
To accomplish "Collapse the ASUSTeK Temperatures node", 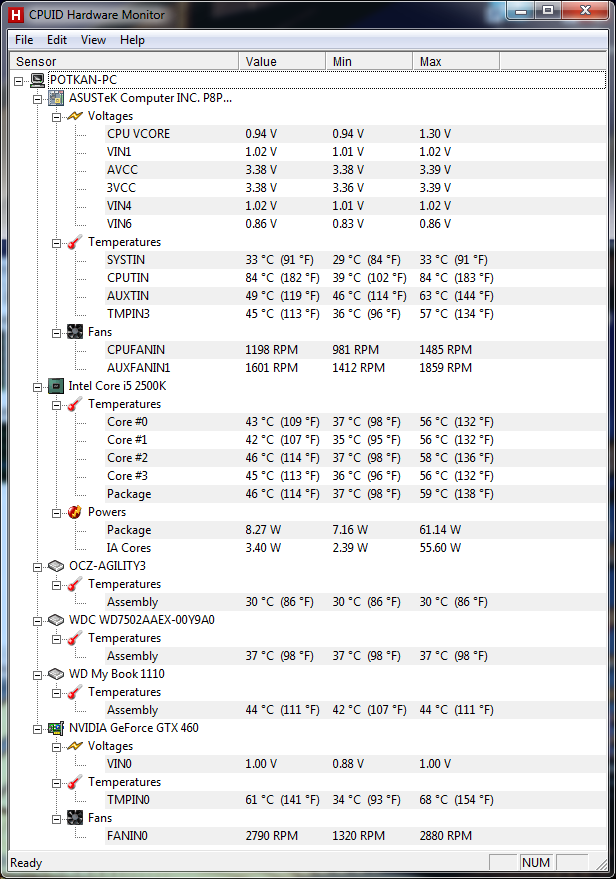I will (x=57, y=243).
